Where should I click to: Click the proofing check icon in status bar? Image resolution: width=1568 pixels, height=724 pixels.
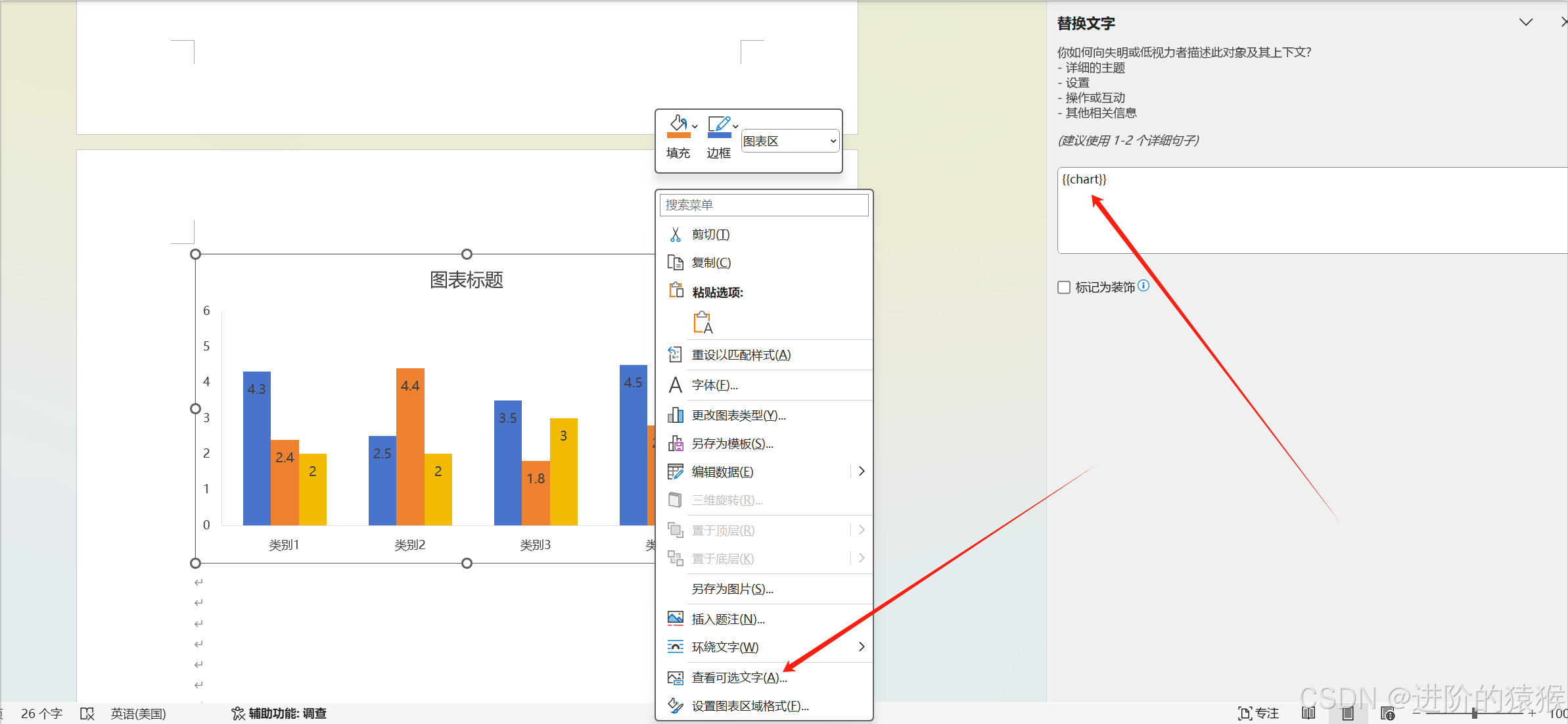pyautogui.click(x=87, y=713)
